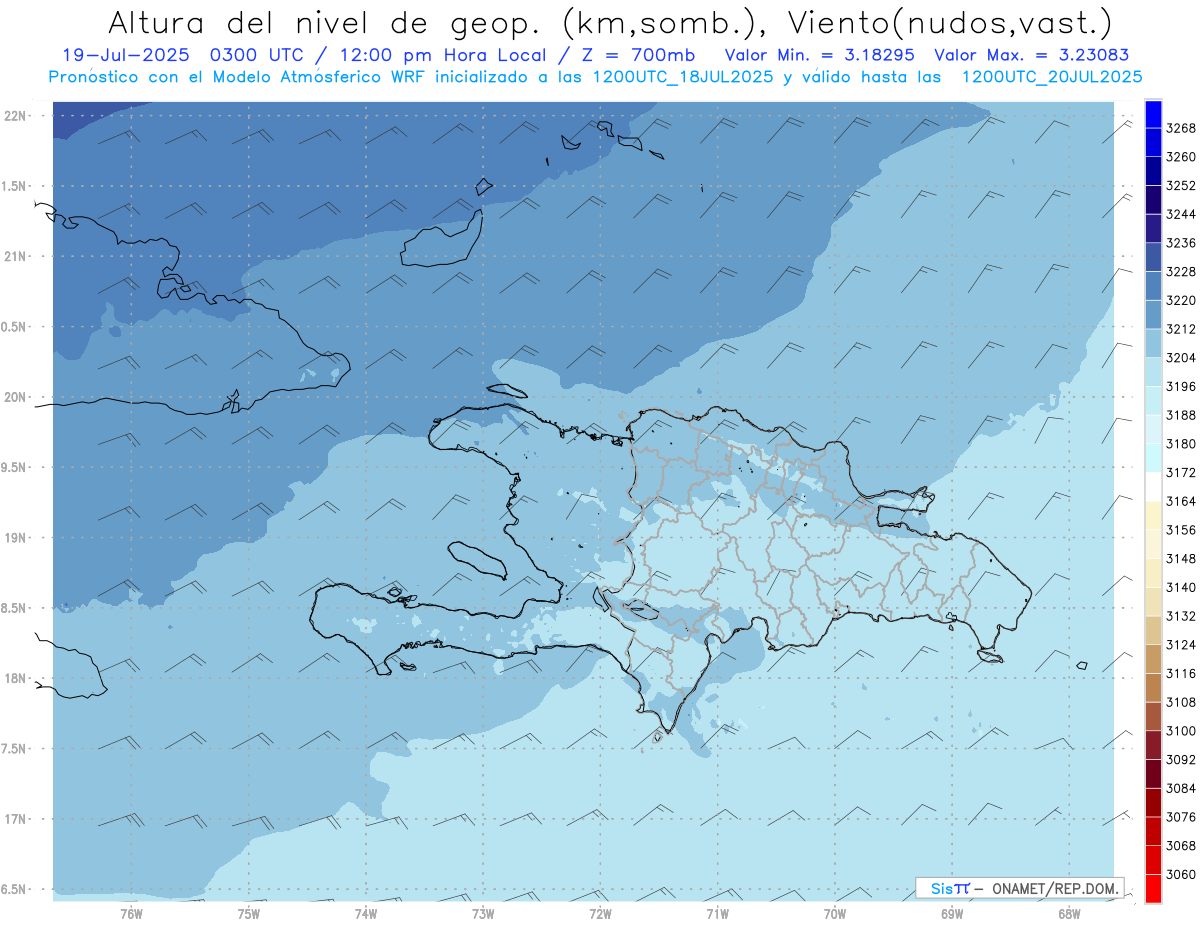Click the legend swatch between 3212 and 3220
Viewport: 1200px width, 927px height.
[1153, 315]
